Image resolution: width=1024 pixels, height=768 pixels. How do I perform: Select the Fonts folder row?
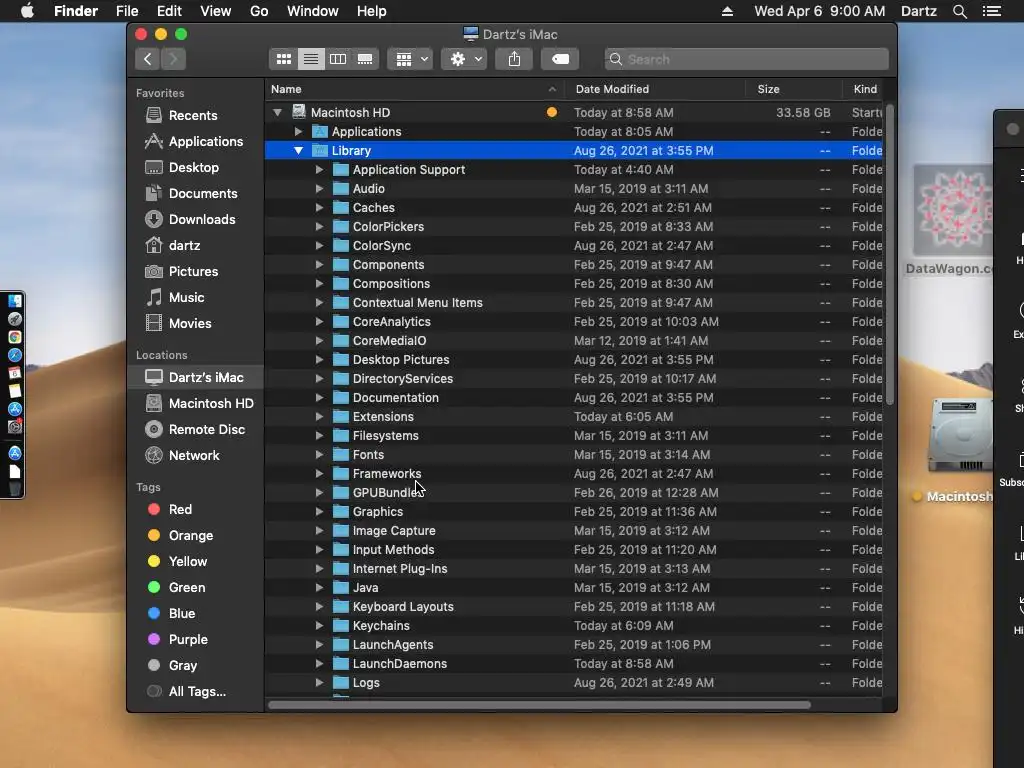pyautogui.click(x=573, y=455)
